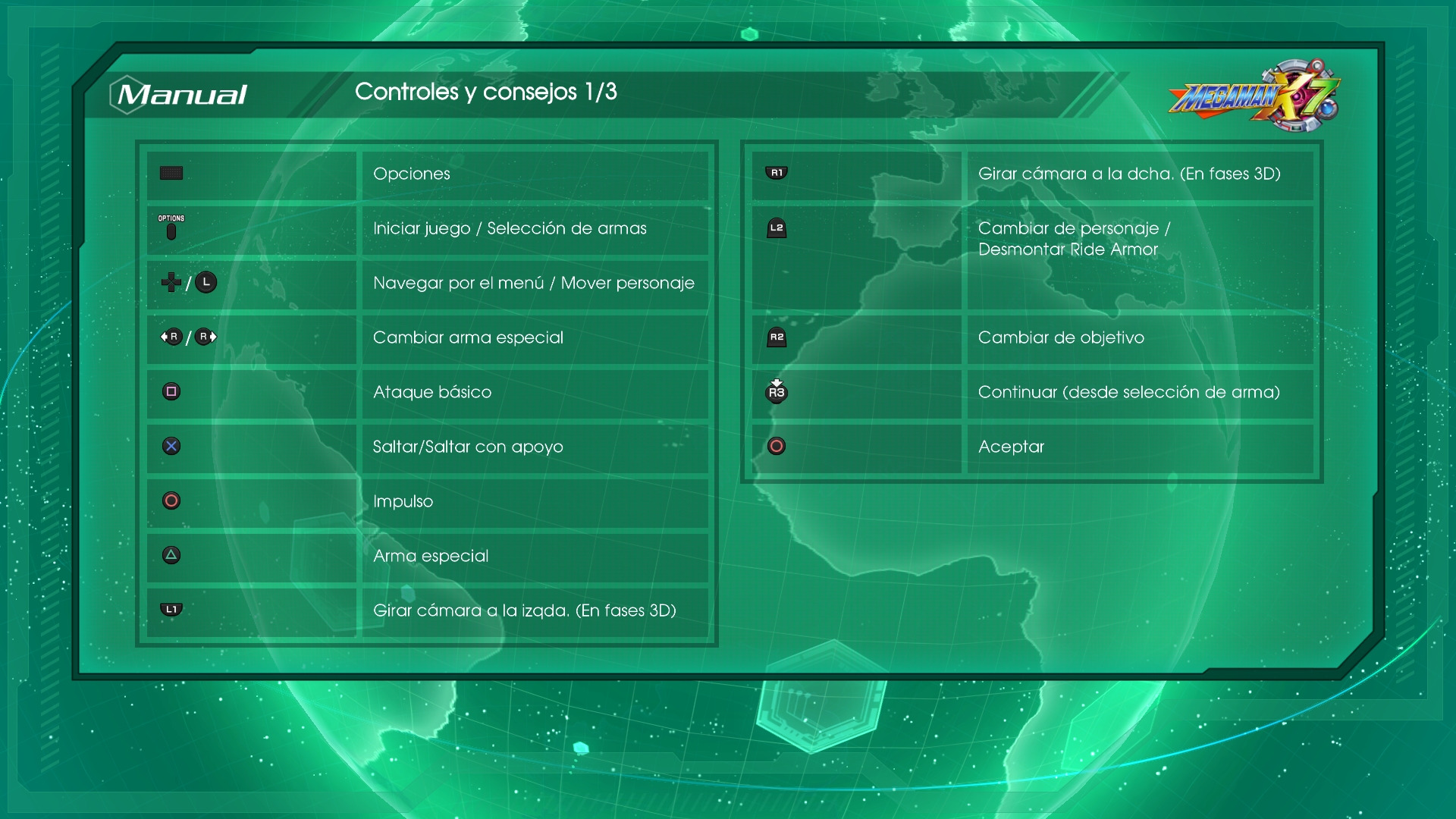Click the Cross button icon for Saltar
Screen dimensions: 1456x819
171,446
